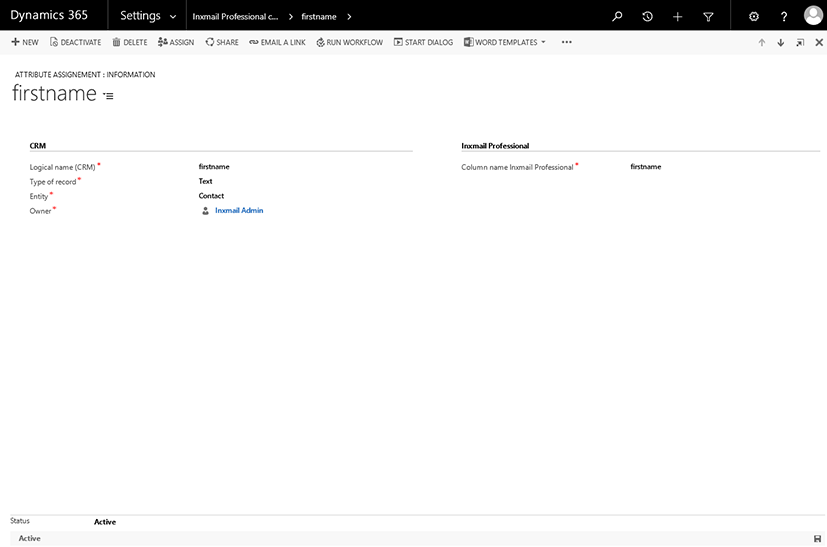The width and height of the screenshot is (827, 547).
Task: Open WORD TEMPLATES dropdown
Action: pyautogui.click(x=505, y=42)
